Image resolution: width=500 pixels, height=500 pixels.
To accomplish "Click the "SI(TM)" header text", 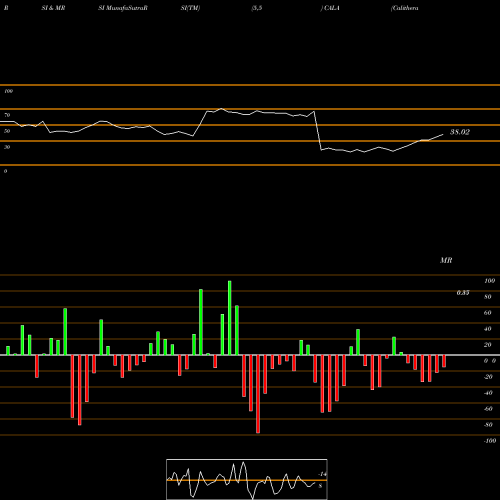I will [x=190, y=8].
